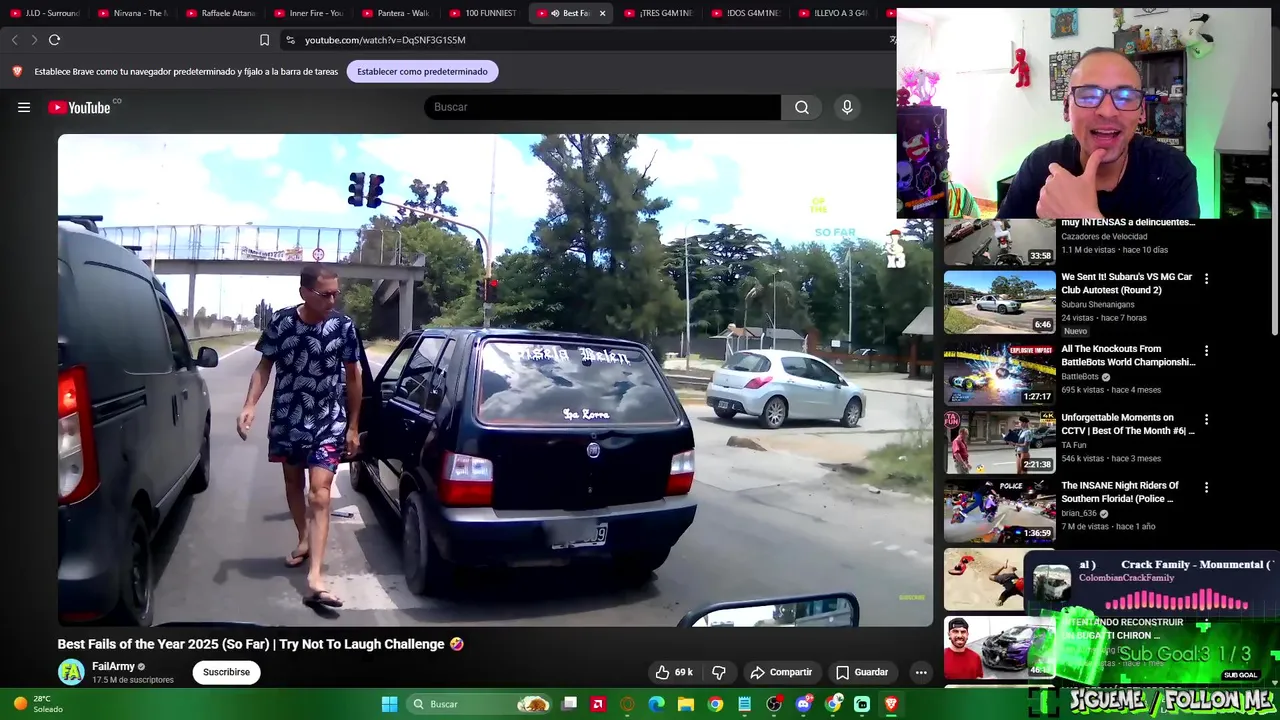Open BattleBots Knockouts video thumbnail
The width and height of the screenshot is (1280, 720).
tap(999, 374)
